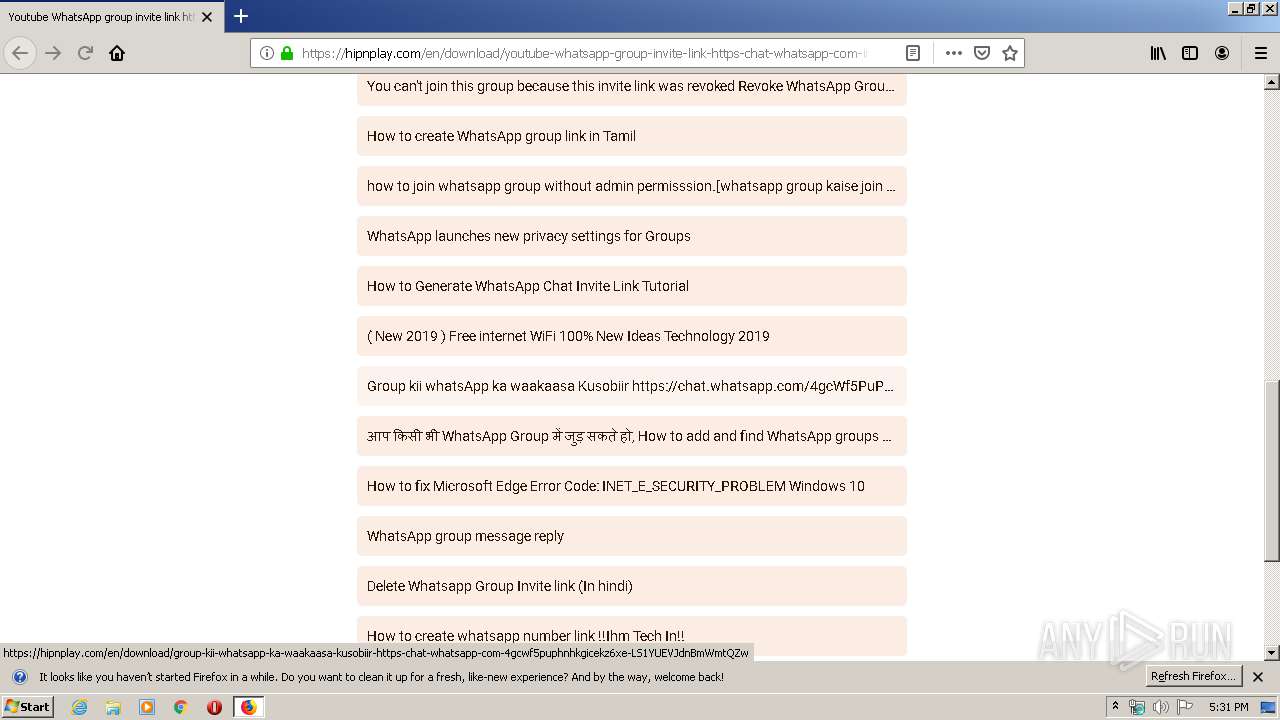
Task: Close the Youtube WhatsApp group invite tab
Action: click(x=207, y=17)
